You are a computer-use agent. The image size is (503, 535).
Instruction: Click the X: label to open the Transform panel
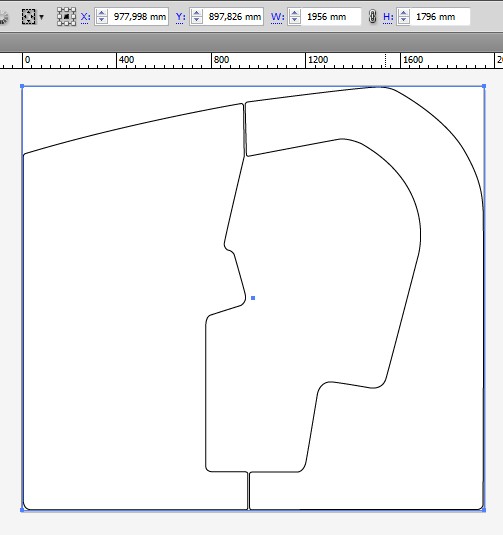(85, 17)
